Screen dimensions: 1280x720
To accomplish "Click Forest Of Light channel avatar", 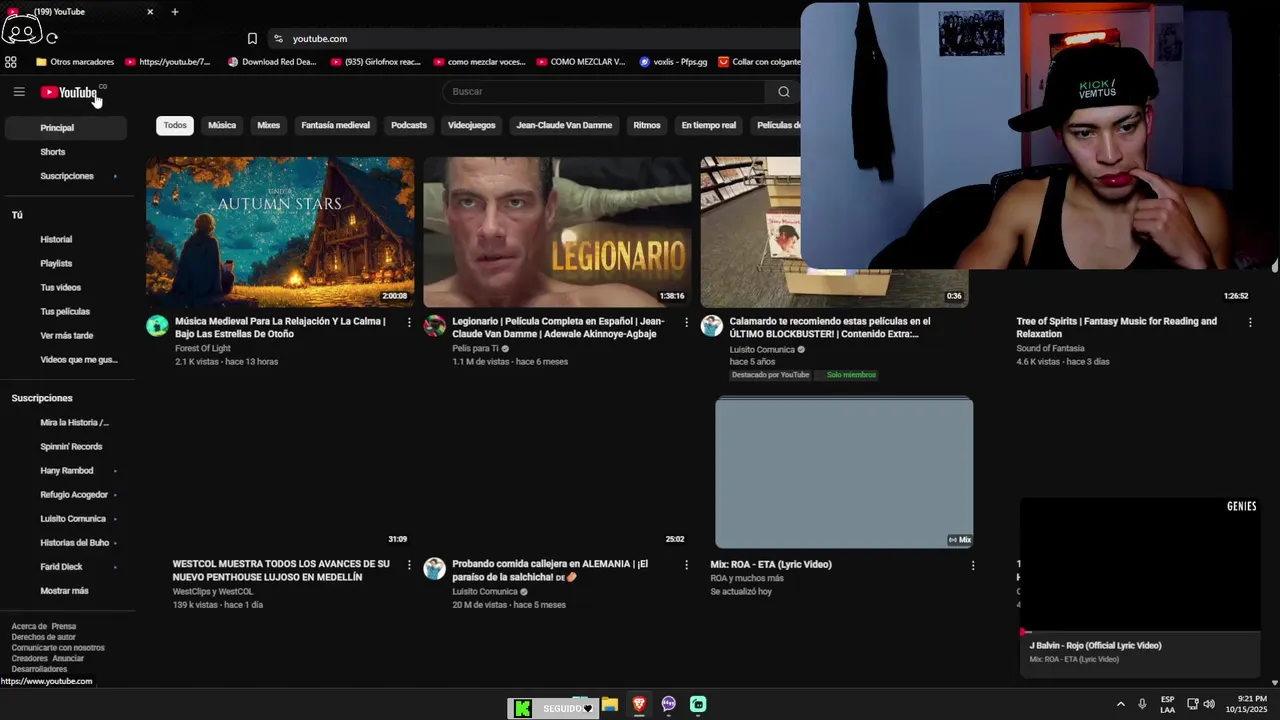I will click(157, 326).
